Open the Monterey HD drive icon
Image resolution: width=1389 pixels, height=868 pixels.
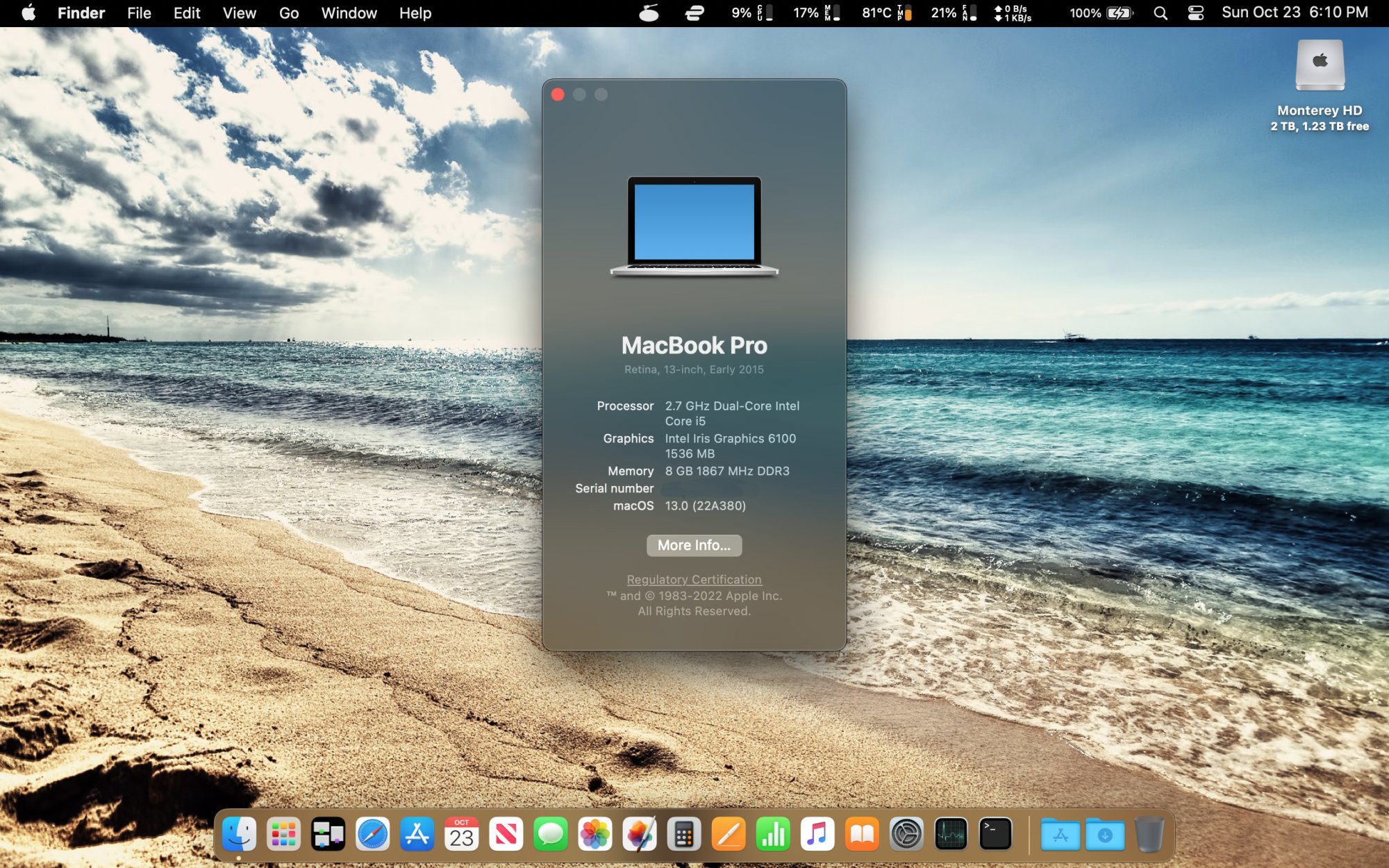click(1320, 67)
